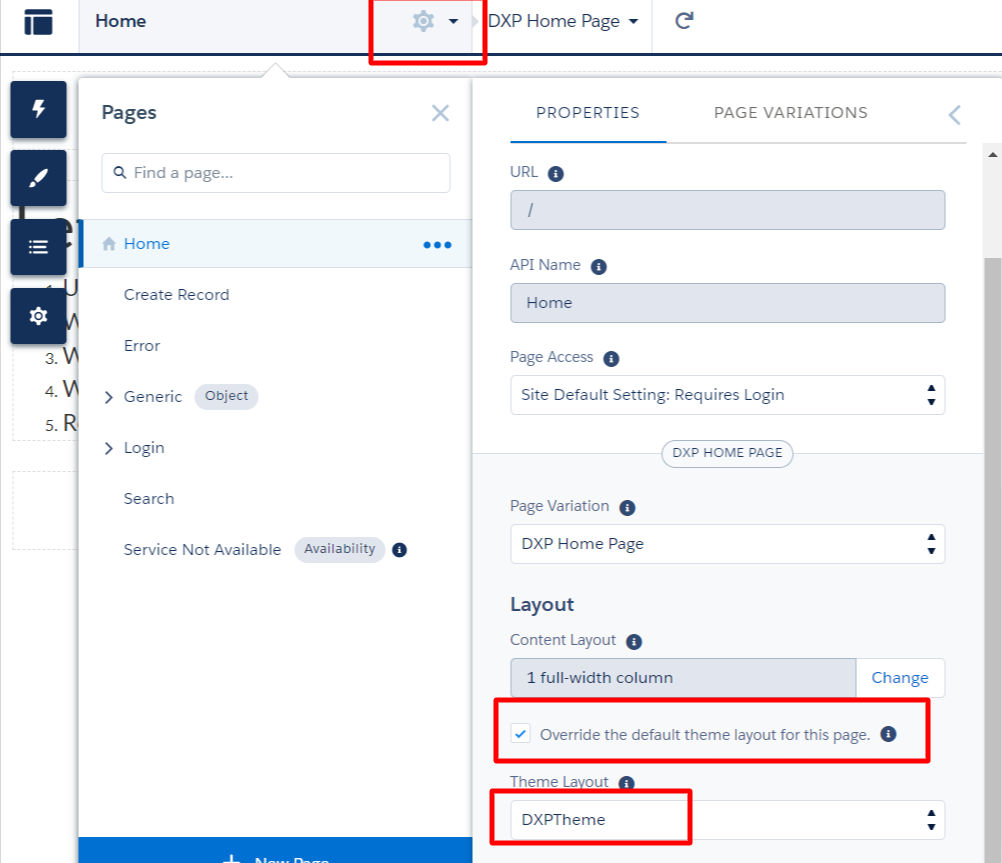Open the Theme Layout dropdown showing DXPTheme
This screenshot has height=863, width=1002.
click(727, 820)
